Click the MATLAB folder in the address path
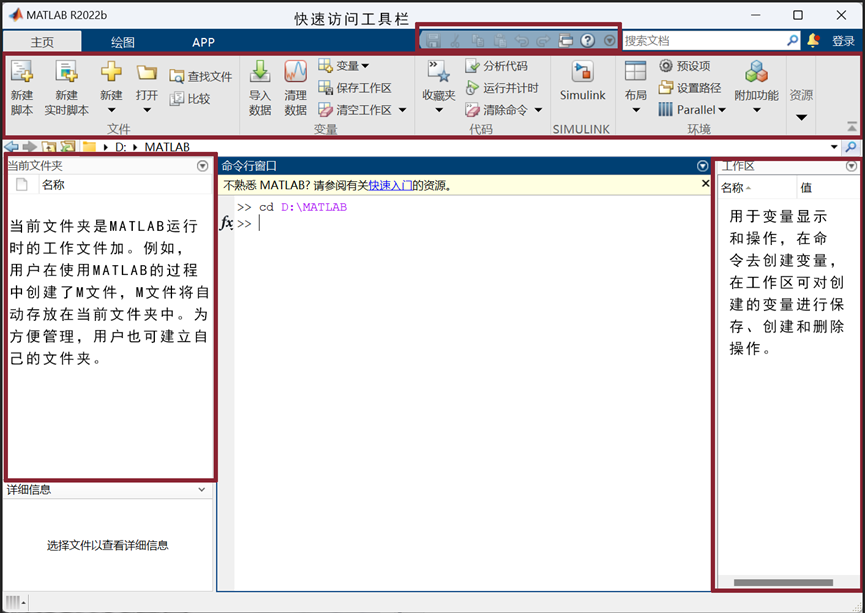This screenshot has width=865, height=613. 167,147
